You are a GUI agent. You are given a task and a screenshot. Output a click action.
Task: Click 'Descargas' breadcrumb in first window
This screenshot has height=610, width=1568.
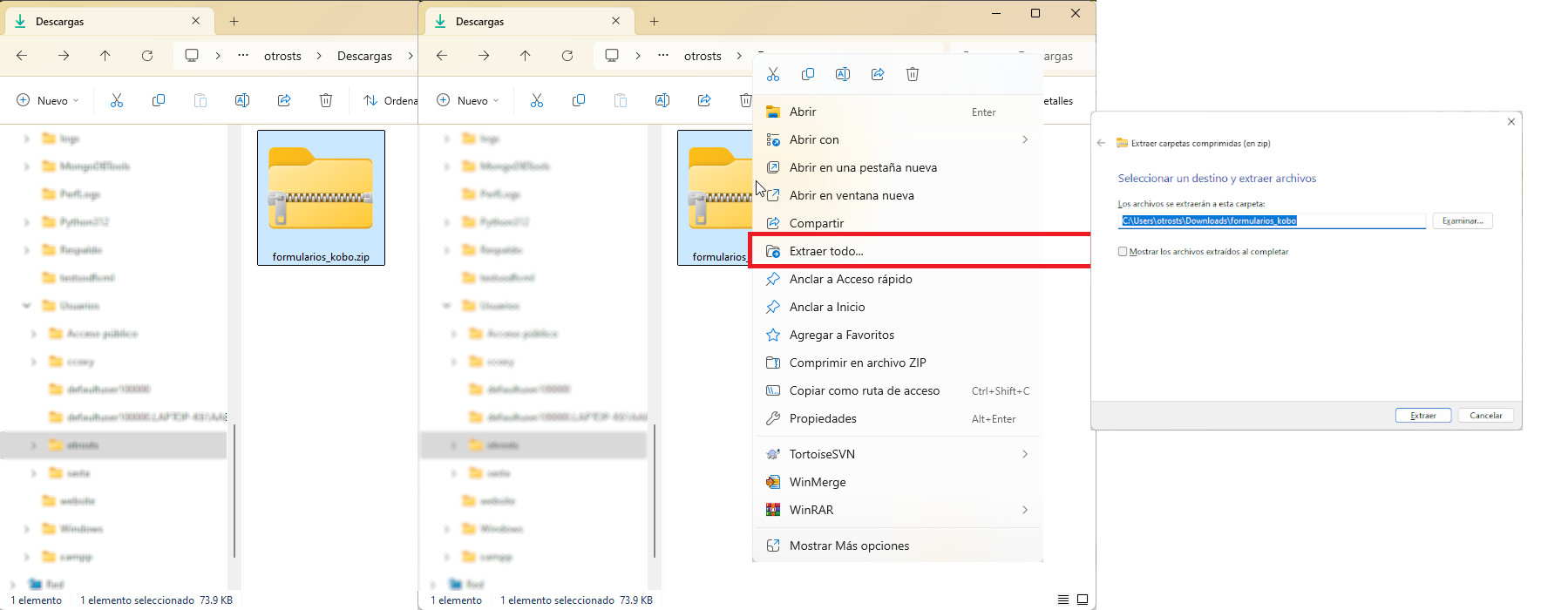click(x=364, y=56)
